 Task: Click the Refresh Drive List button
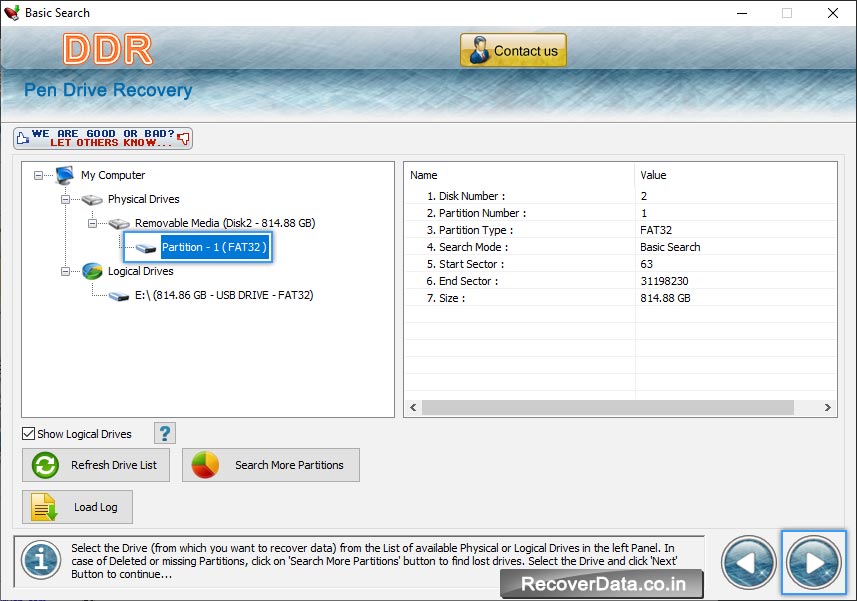pos(96,465)
